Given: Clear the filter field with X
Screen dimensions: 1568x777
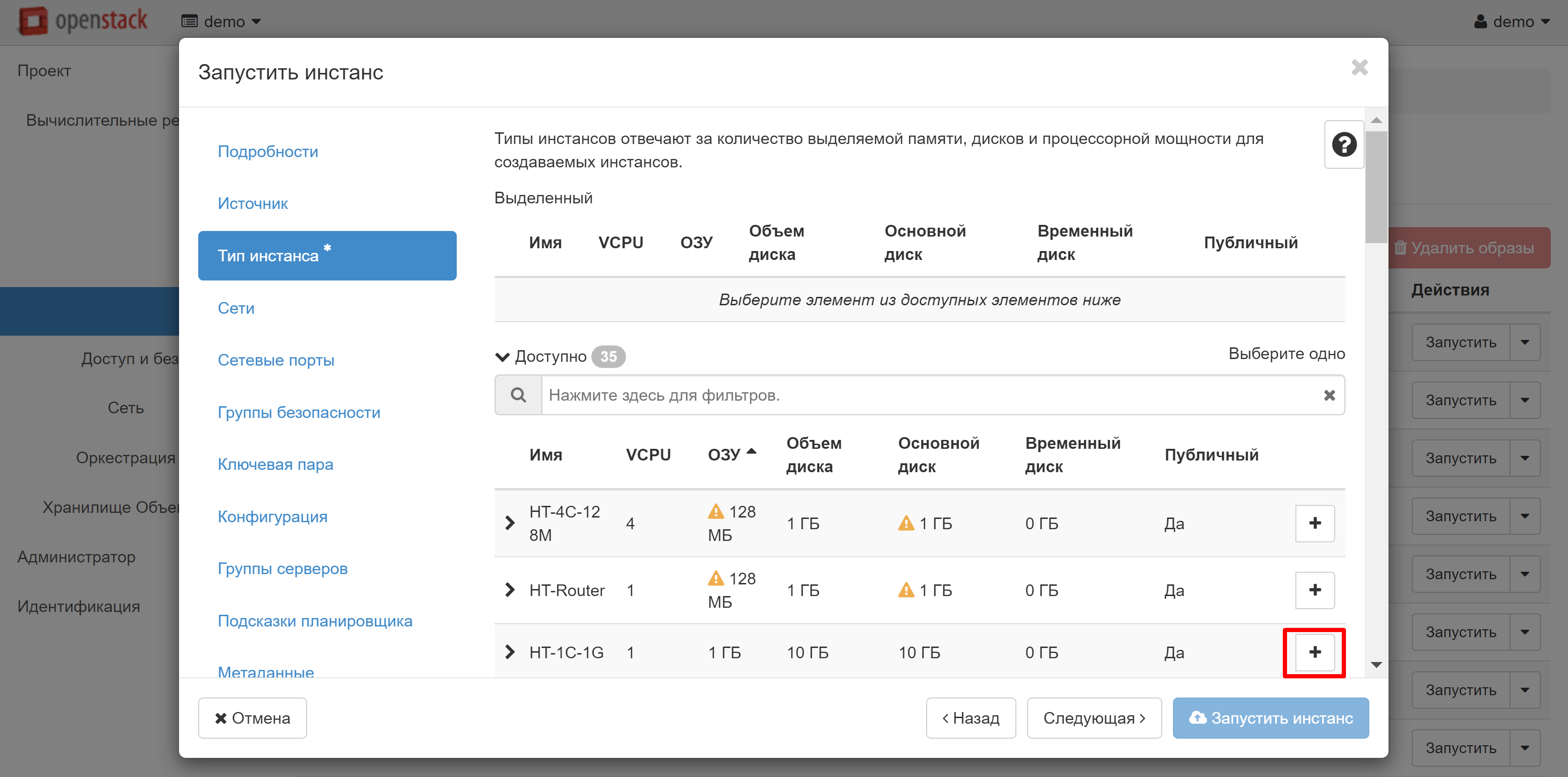Looking at the screenshot, I should point(1330,395).
